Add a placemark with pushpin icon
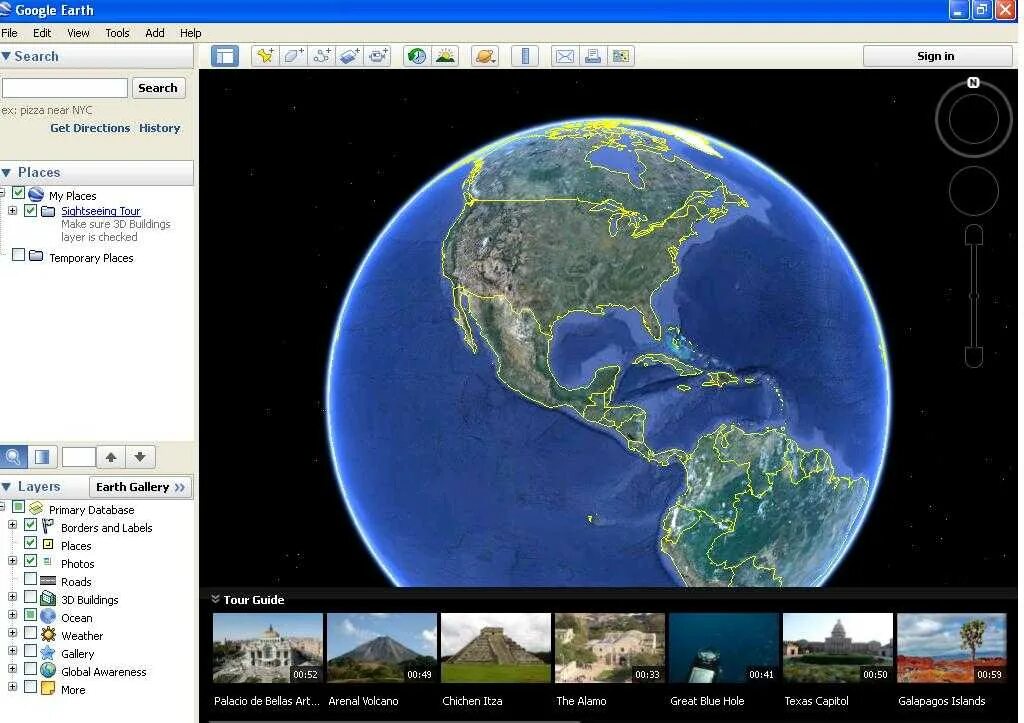The height and width of the screenshot is (723, 1024). coord(265,56)
